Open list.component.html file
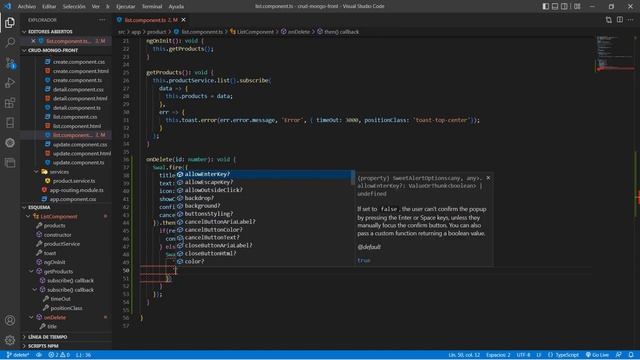Image resolution: width=640 pixels, height=360 pixels. pos(77,126)
